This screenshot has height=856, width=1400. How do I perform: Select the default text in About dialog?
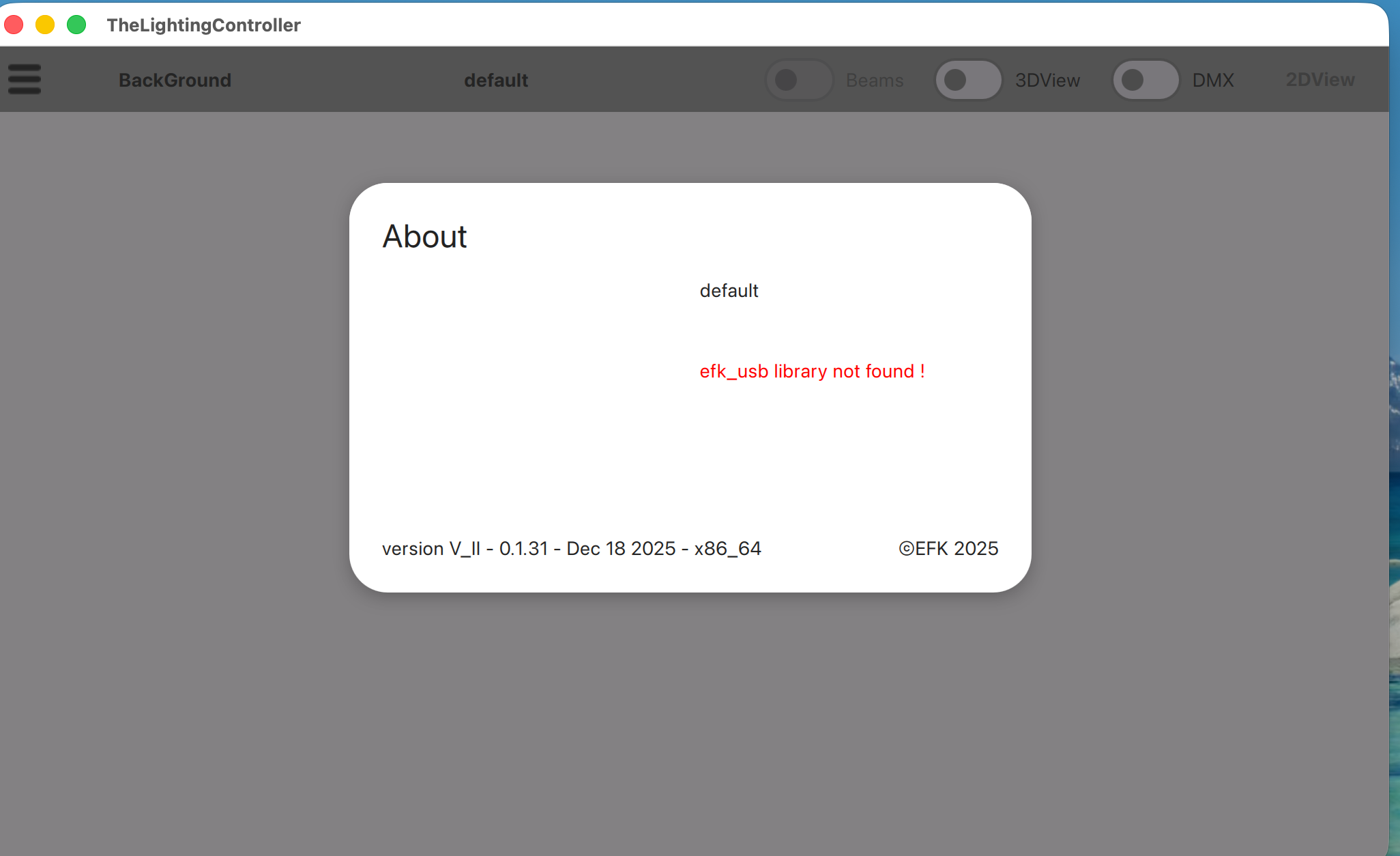click(729, 290)
